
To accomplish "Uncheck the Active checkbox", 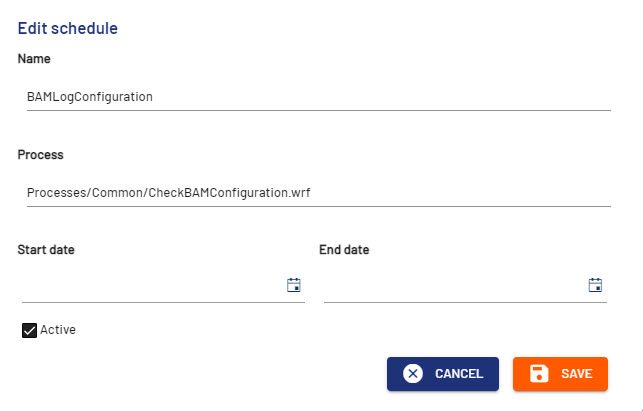I will click(x=29, y=330).
